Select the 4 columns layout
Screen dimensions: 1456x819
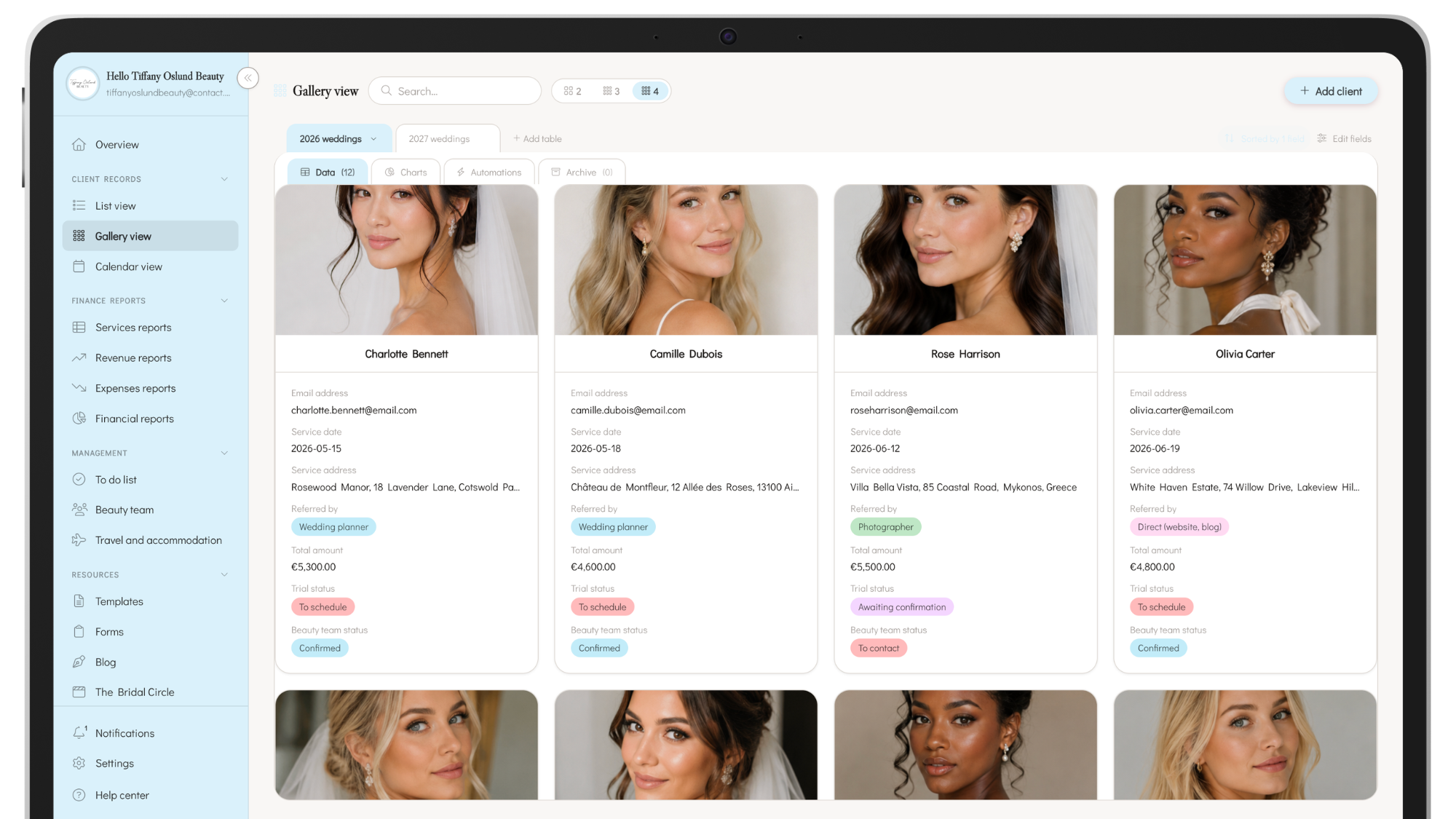coord(650,91)
